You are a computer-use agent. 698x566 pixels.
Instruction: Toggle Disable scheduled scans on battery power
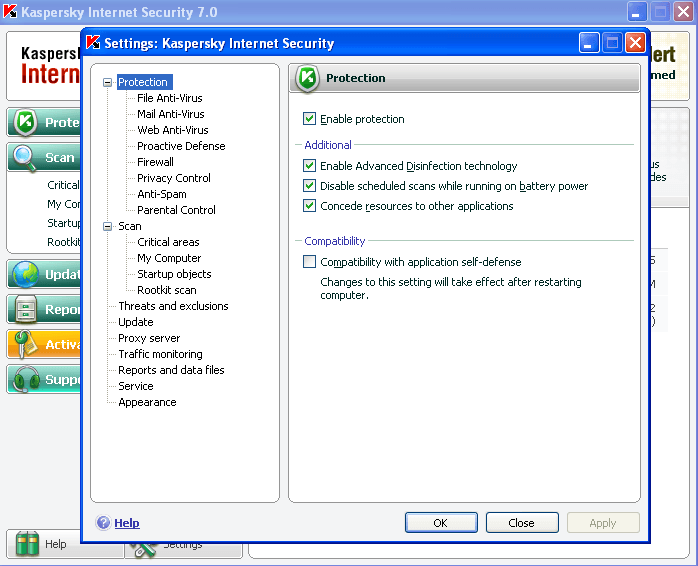[309, 186]
